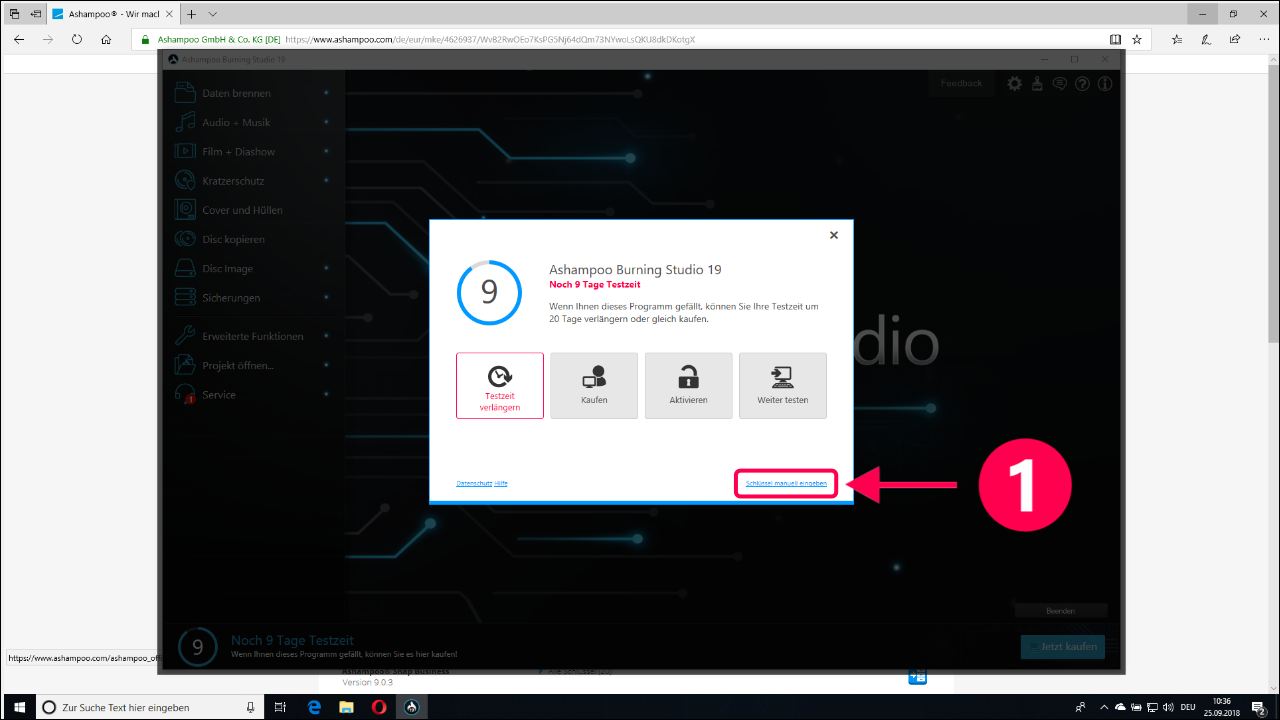This screenshot has height=720, width=1280.
Task: Open Cover und Hüllen in the sidebar
Action: (x=252, y=210)
